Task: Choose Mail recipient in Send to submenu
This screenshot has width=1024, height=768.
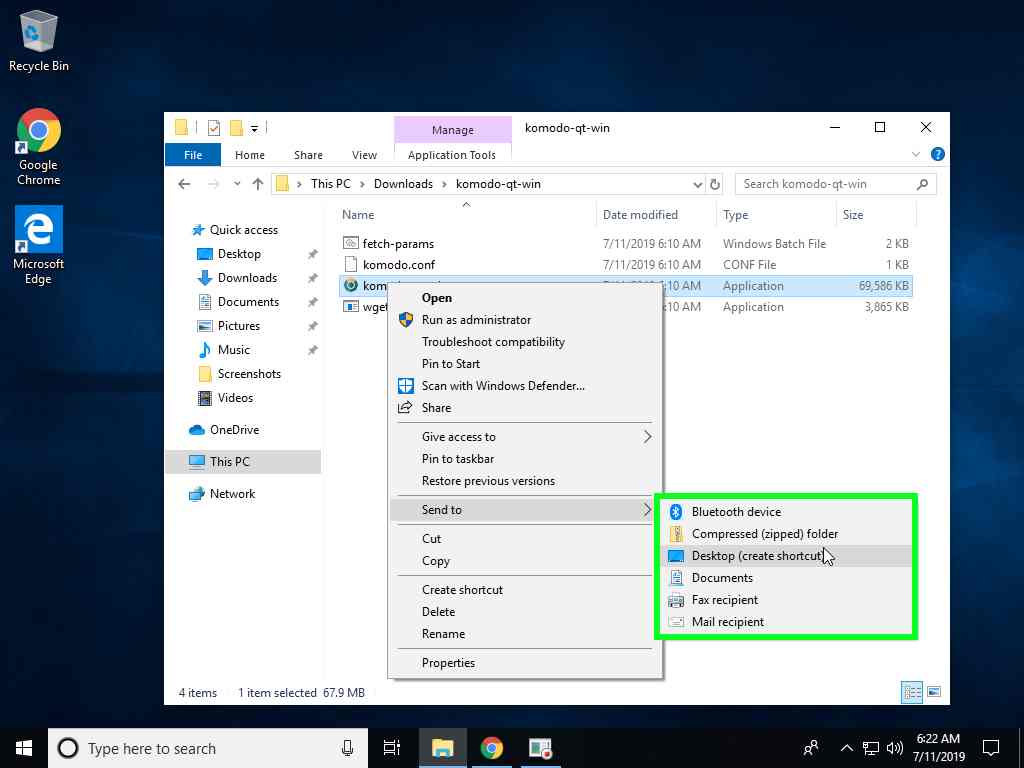Action: pyautogui.click(x=788, y=622)
